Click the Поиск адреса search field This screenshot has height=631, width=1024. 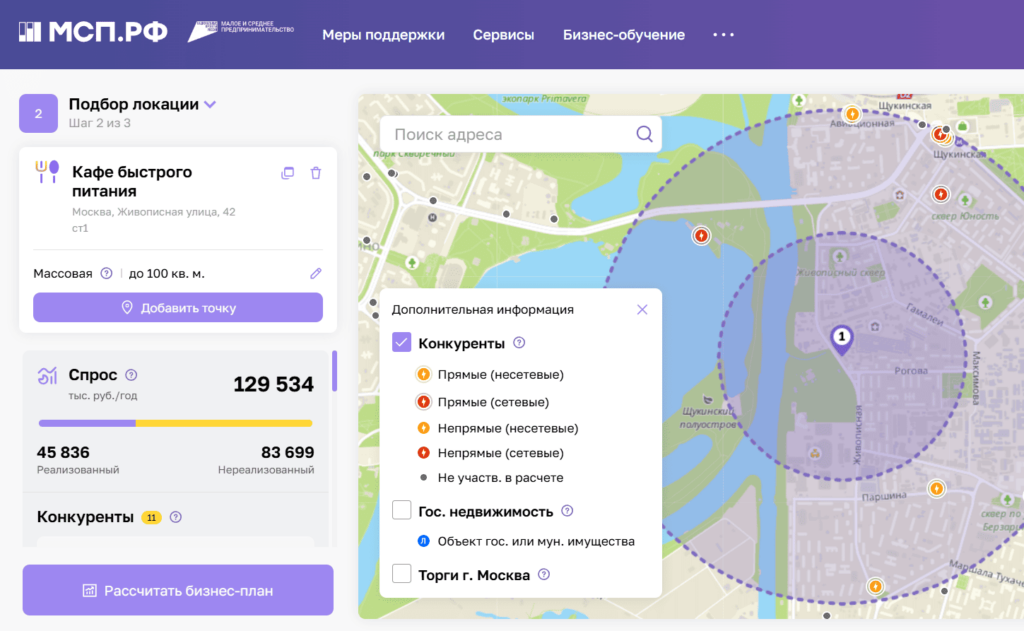tap(510, 134)
